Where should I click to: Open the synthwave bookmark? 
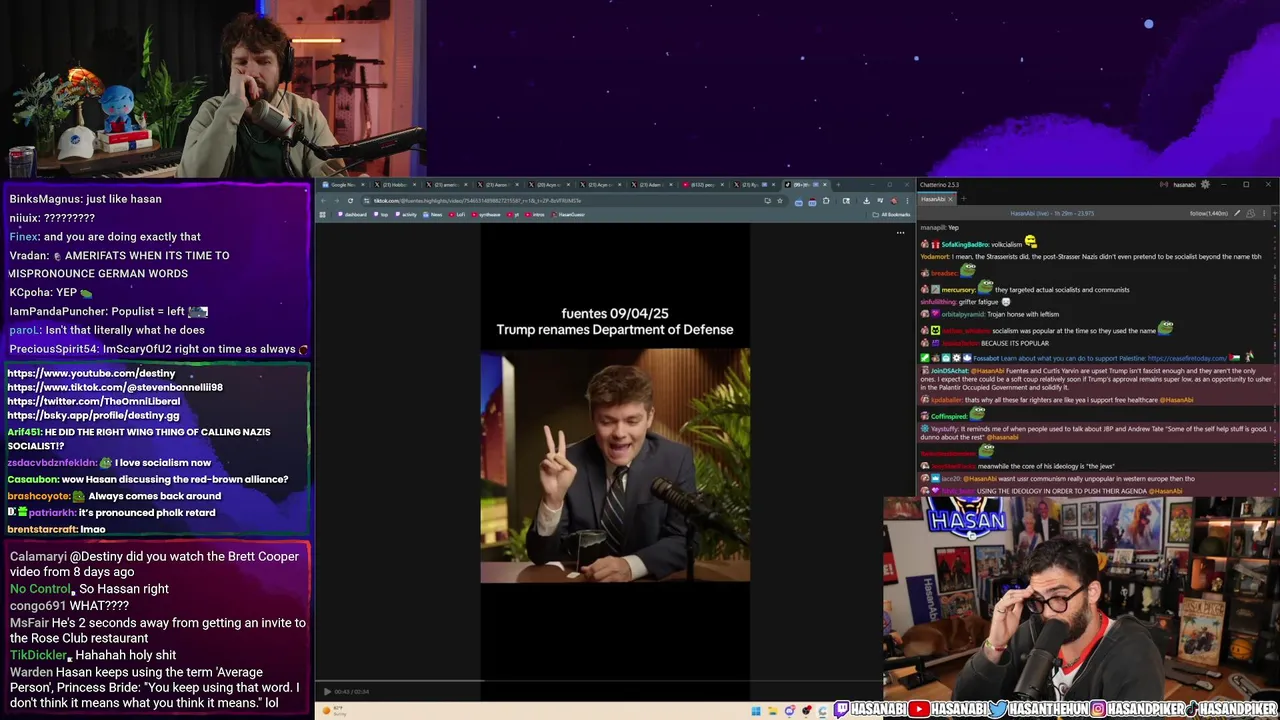pos(486,214)
